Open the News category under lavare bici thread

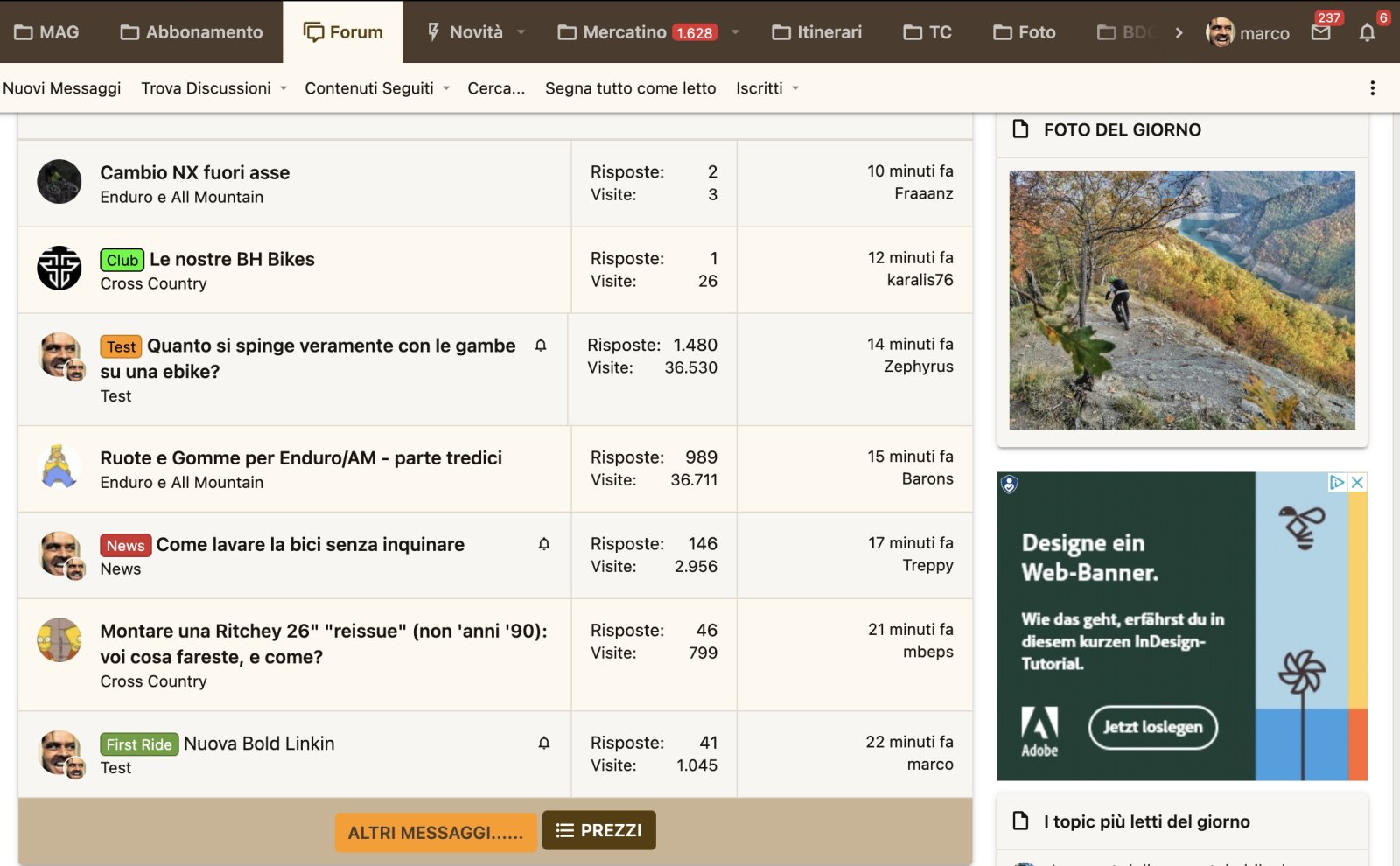[x=121, y=569]
